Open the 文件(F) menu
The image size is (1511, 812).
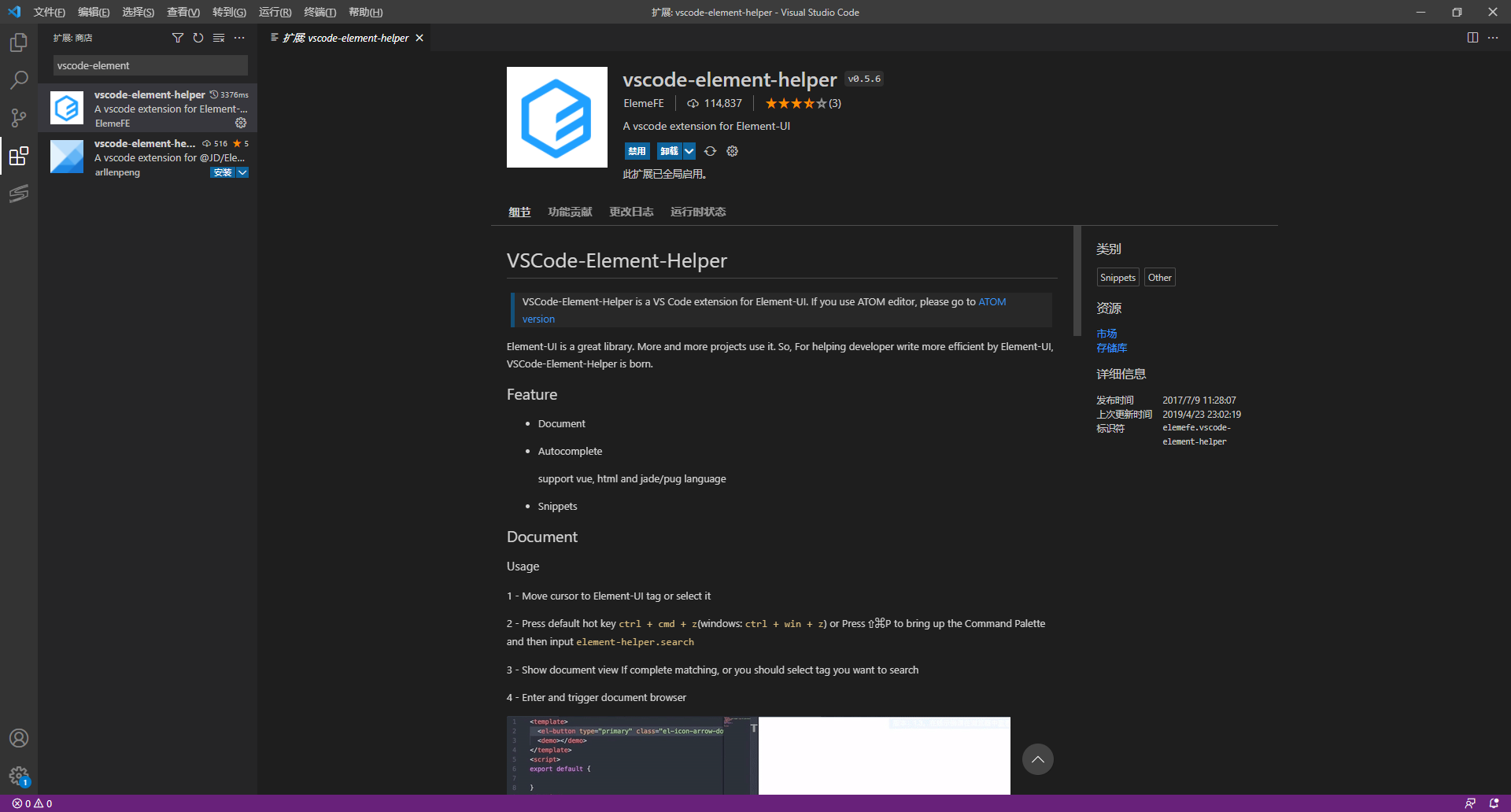[x=49, y=12]
